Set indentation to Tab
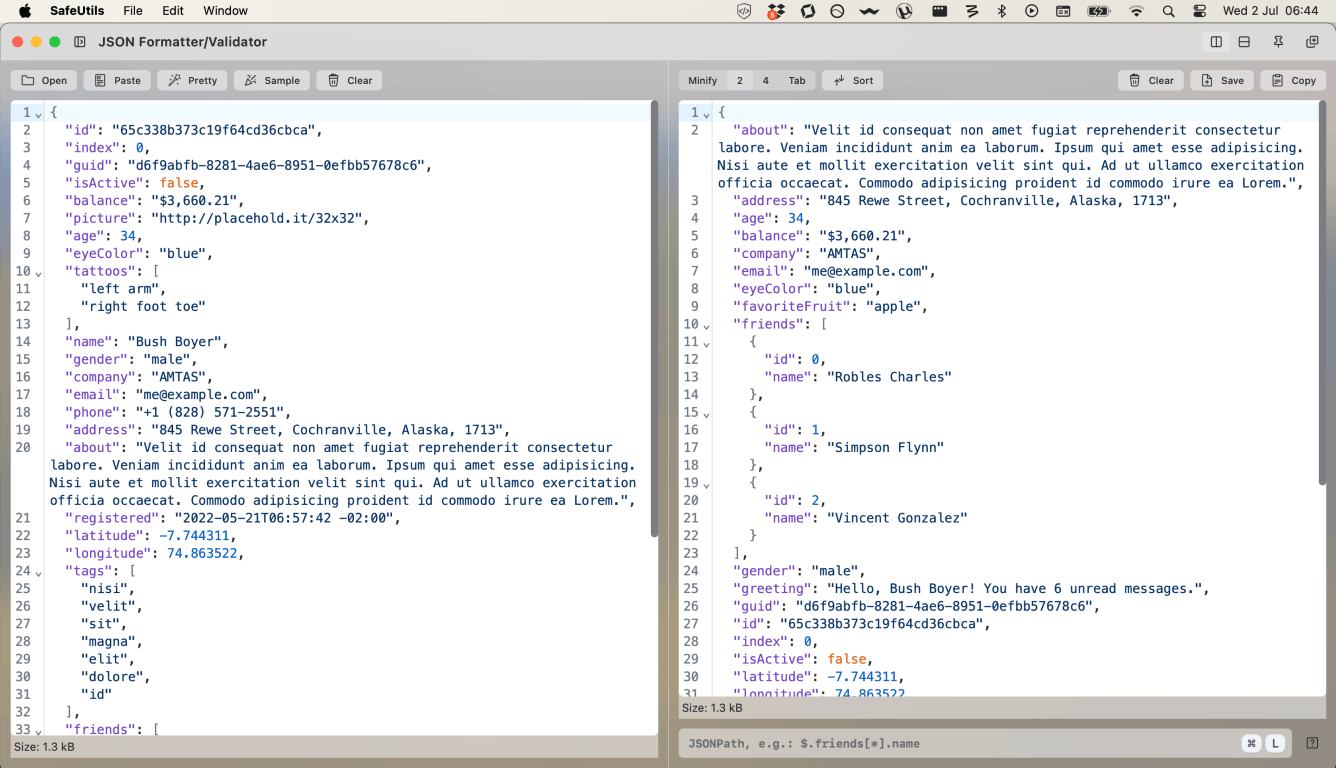Viewport: 1336px width, 768px height. 797,81
